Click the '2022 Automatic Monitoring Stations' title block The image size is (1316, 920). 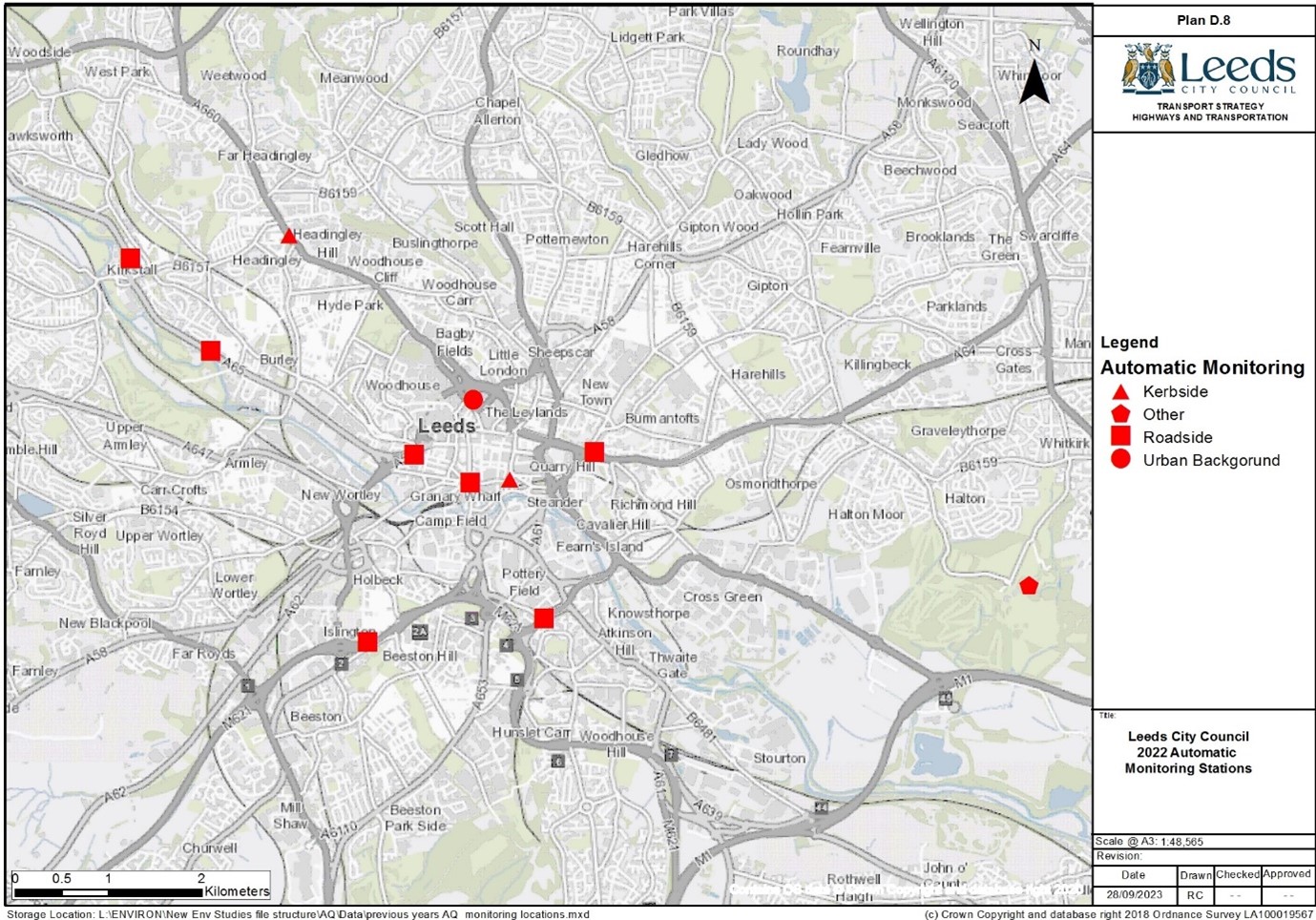coord(1188,752)
